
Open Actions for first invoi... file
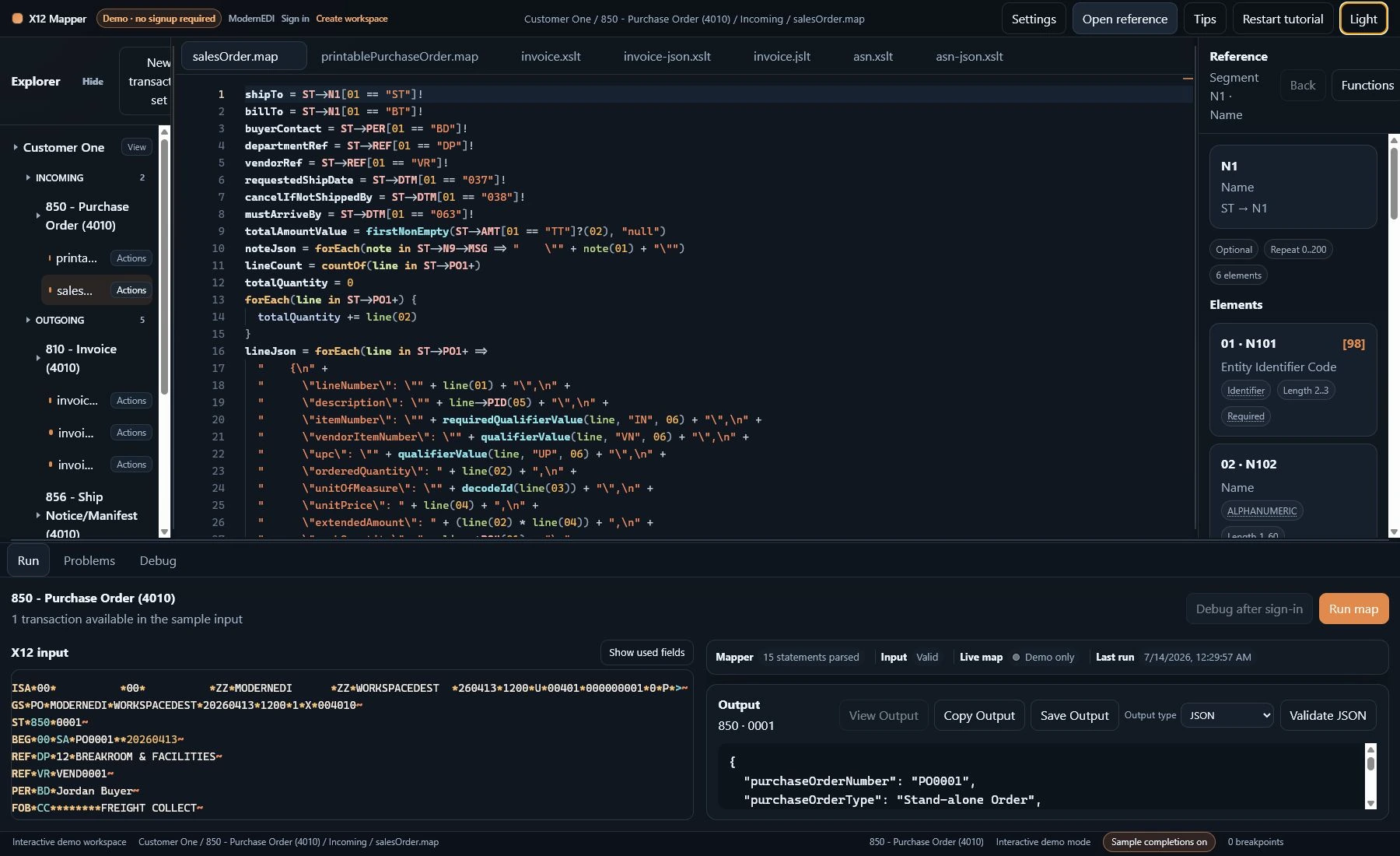pyautogui.click(x=131, y=433)
